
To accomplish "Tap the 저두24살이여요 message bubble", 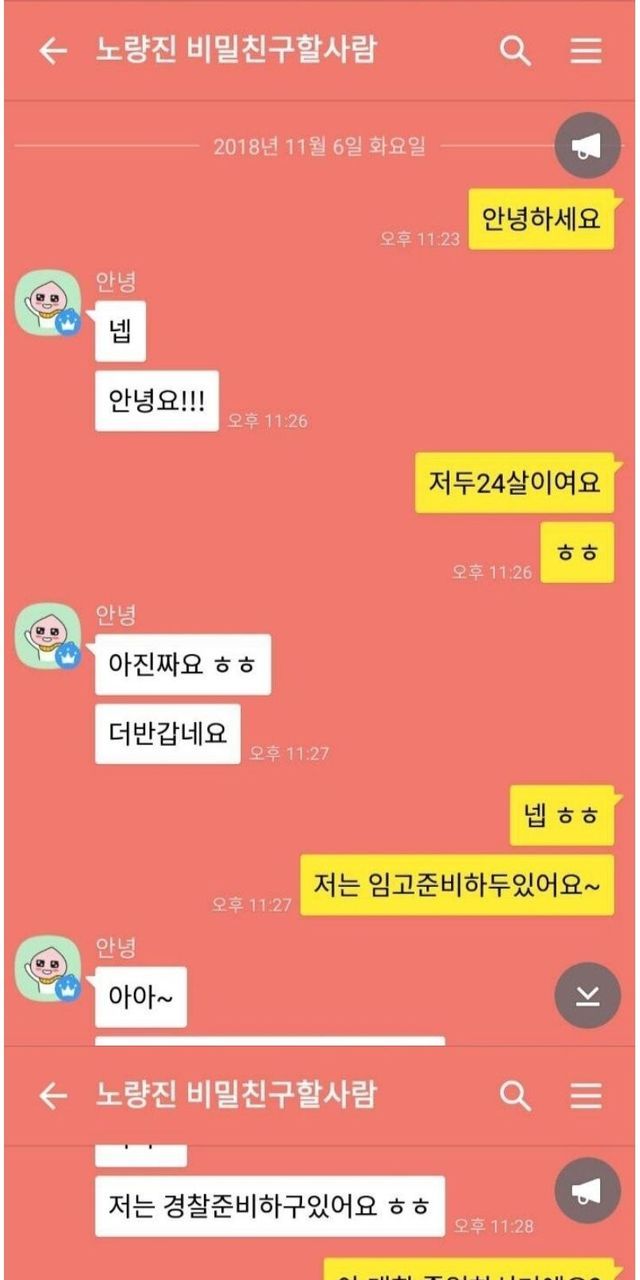I will click(514, 483).
